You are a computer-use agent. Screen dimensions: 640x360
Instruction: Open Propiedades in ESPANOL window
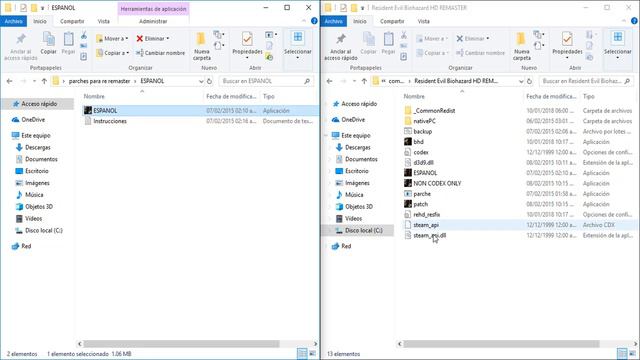[x=247, y=45]
